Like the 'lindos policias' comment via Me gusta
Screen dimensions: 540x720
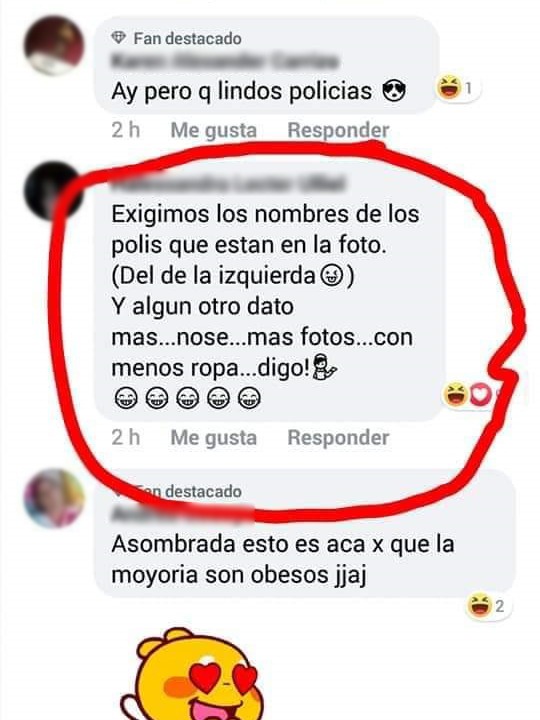point(214,130)
